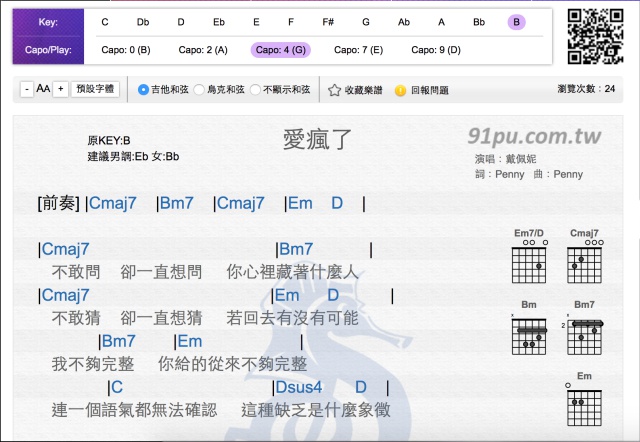
Task: Select 吉他和弦 guitar chord radio
Action: [143, 89]
